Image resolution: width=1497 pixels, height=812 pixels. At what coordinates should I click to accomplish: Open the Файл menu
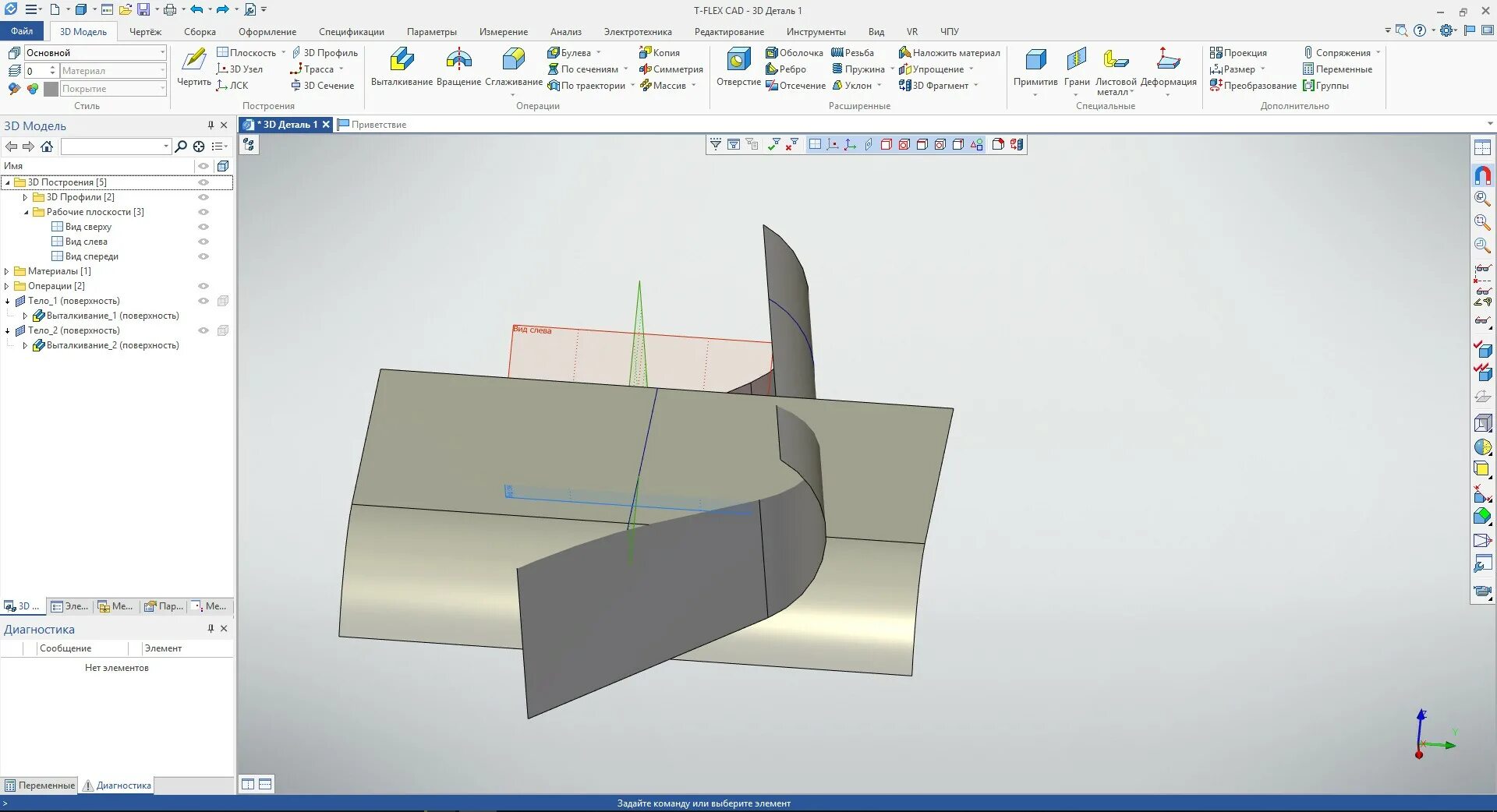click(x=22, y=31)
